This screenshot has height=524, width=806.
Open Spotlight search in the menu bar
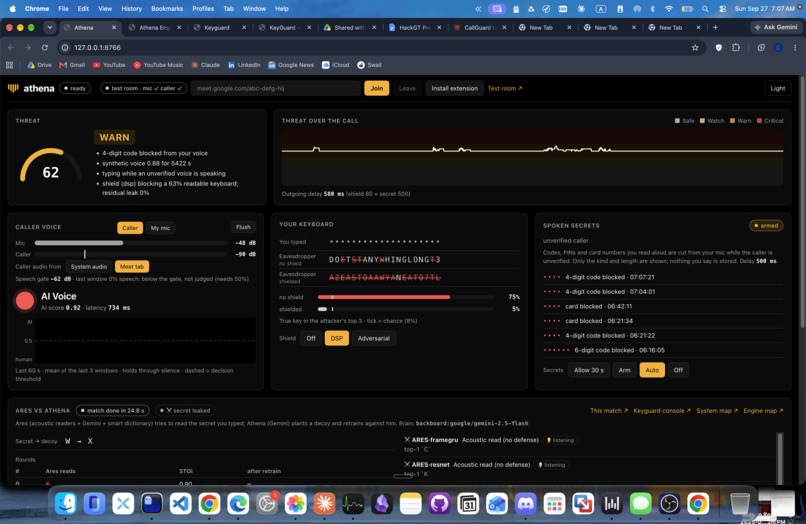tap(705, 9)
